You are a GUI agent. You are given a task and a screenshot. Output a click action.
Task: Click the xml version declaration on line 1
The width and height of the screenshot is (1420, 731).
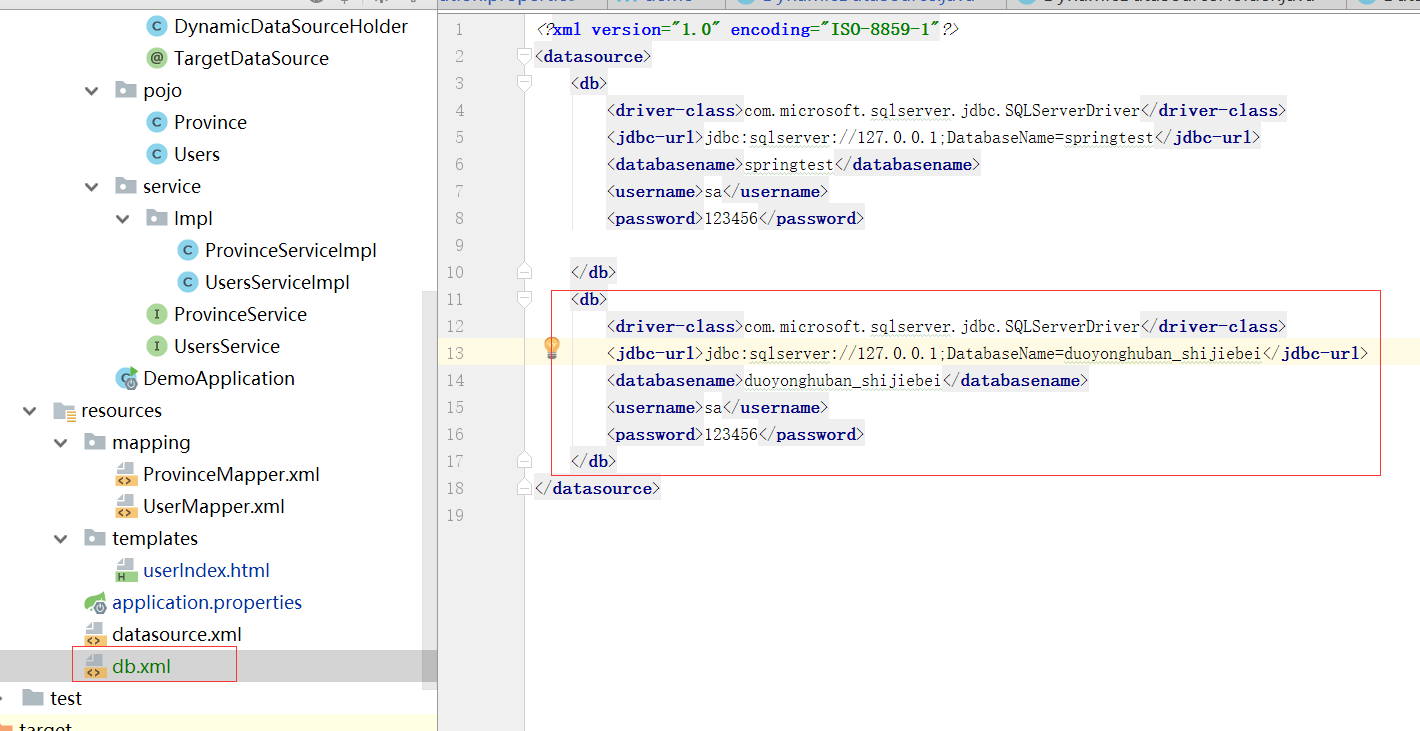coord(747,29)
